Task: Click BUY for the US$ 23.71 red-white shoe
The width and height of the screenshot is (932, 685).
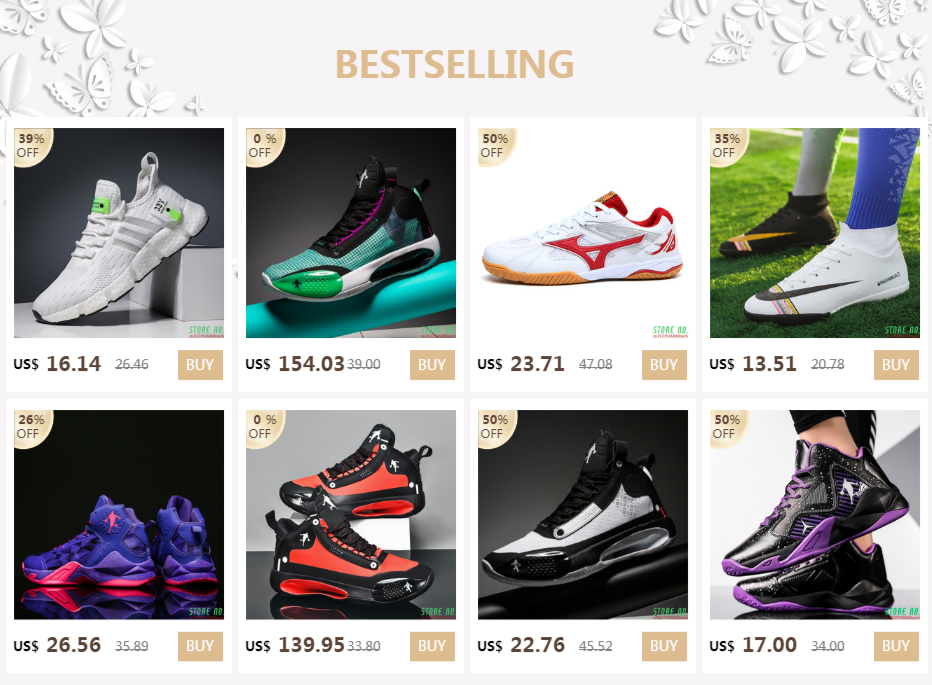Action: (x=664, y=365)
